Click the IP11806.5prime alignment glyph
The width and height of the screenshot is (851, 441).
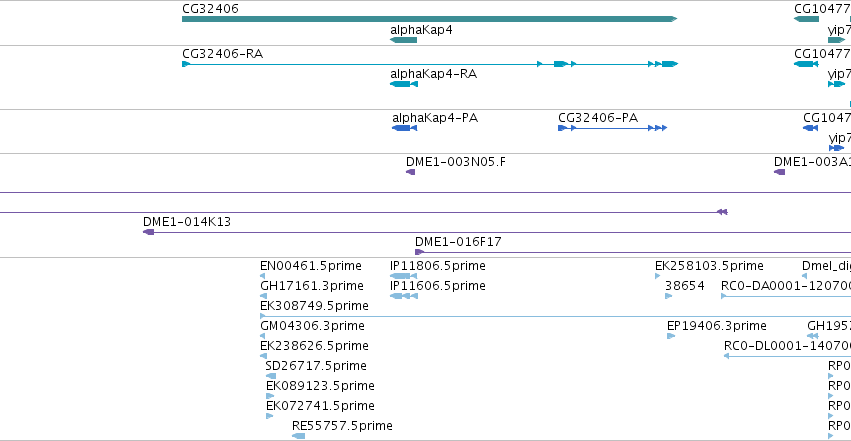click(x=403, y=276)
